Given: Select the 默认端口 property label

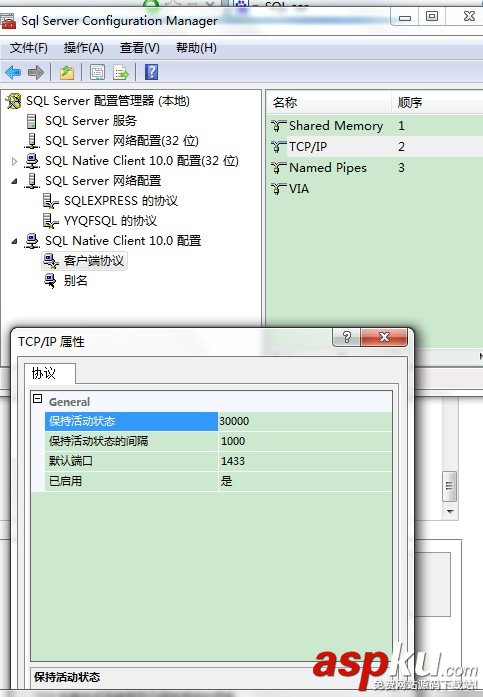Looking at the screenshot, I should pyautogui.click(x=71, y=461).
